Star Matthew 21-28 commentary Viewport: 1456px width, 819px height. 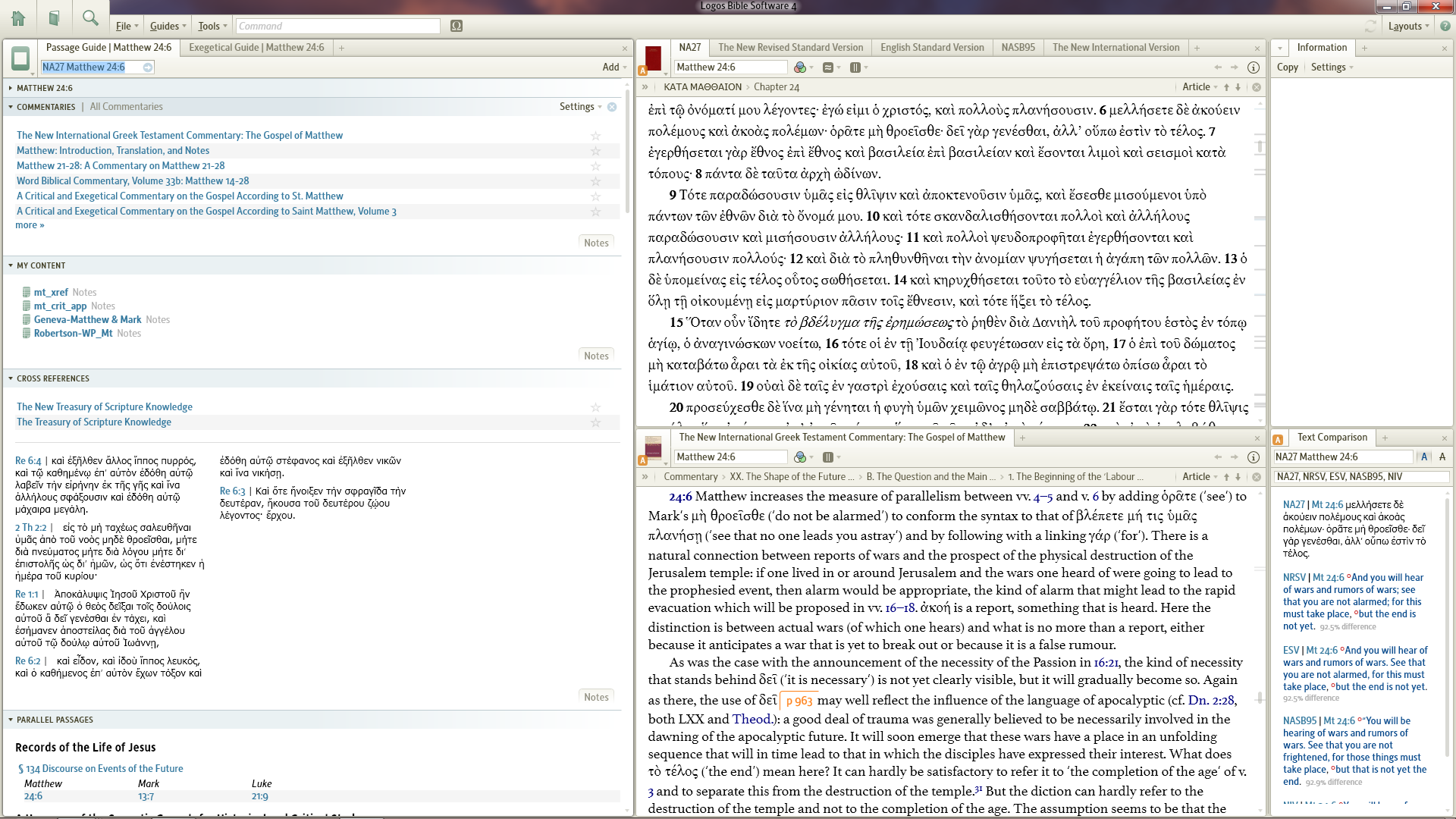pos(595,166)
